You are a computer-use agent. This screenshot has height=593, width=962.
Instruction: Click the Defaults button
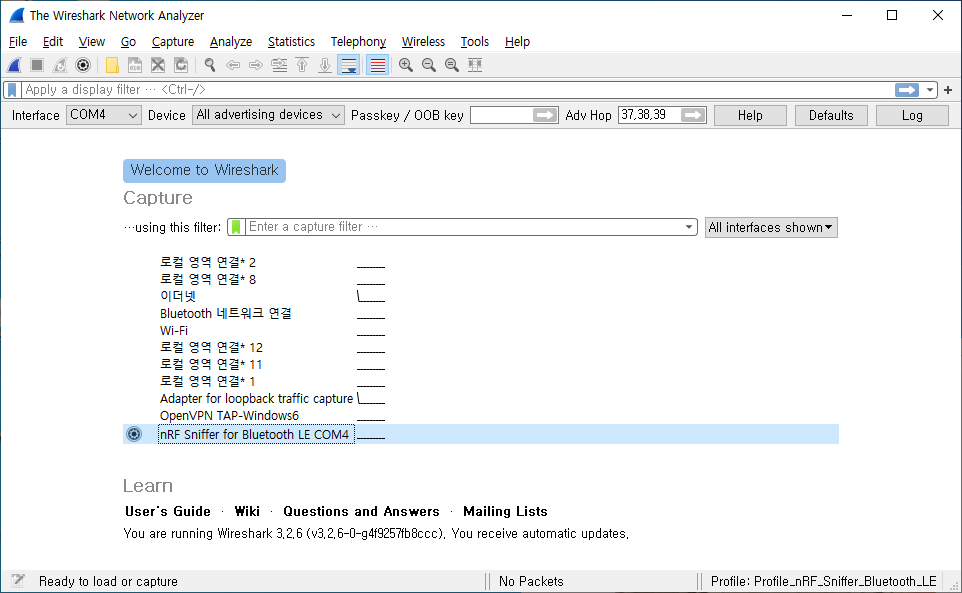point(831,115)
